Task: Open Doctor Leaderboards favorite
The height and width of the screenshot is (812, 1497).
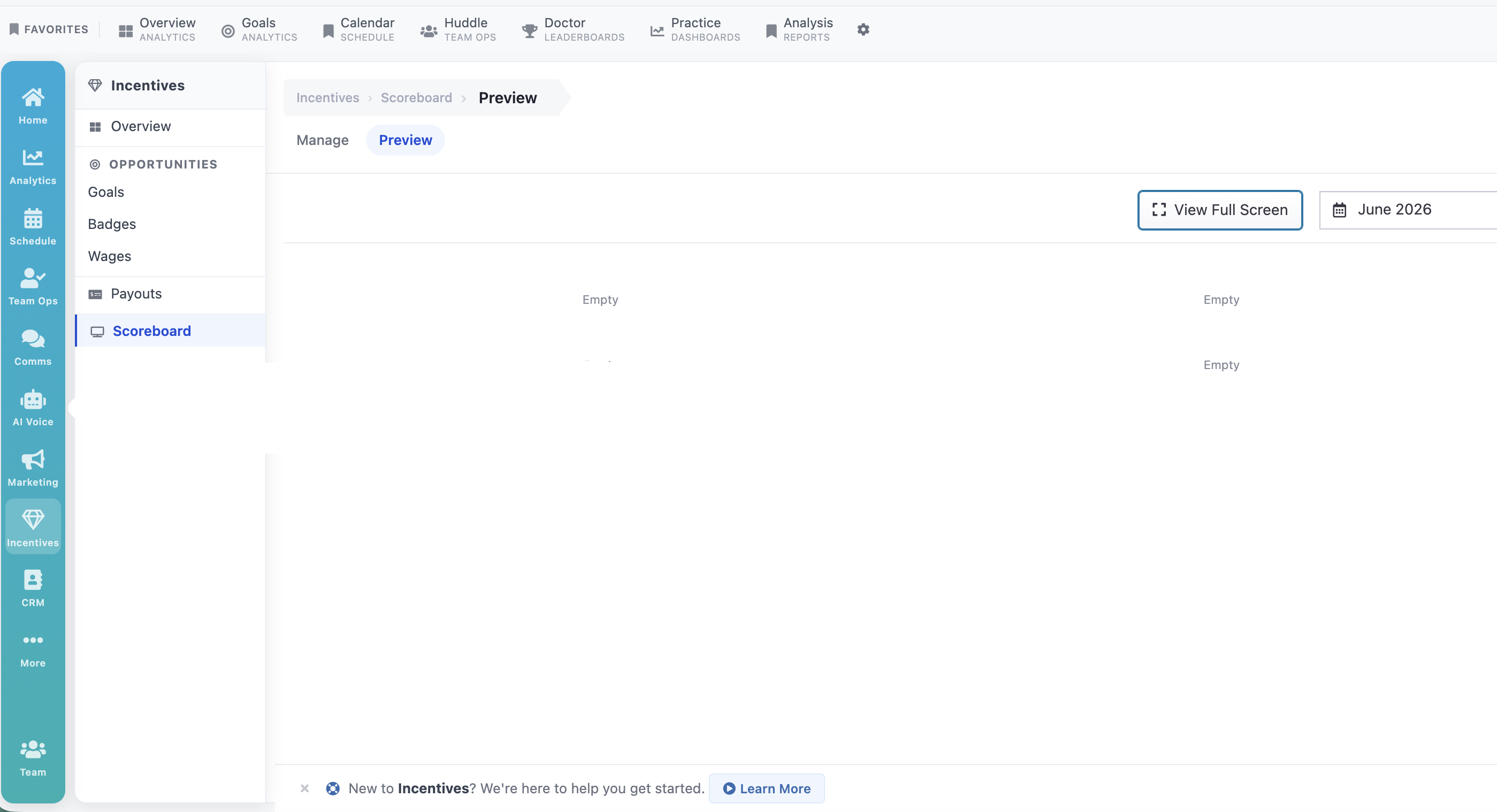Action: 574,29
